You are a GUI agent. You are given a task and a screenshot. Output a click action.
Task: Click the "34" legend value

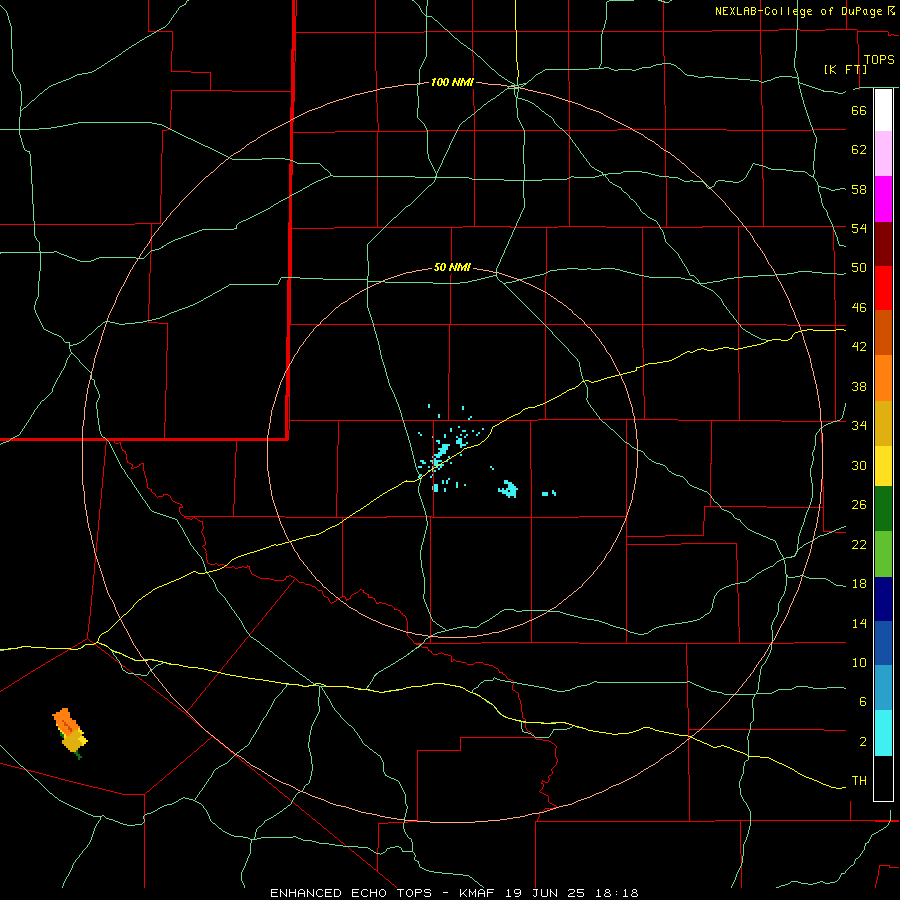tap(859, 425)
